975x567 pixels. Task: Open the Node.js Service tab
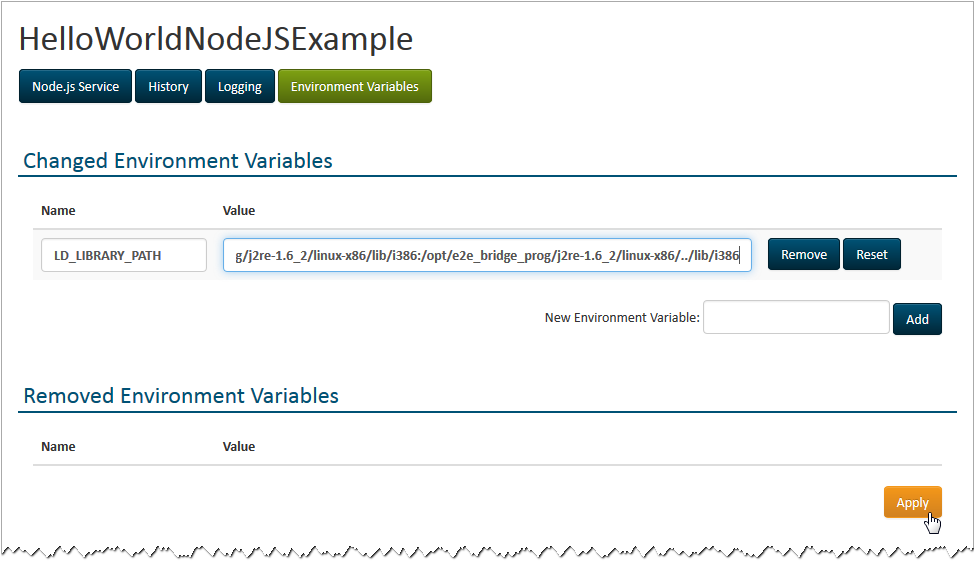75,87
